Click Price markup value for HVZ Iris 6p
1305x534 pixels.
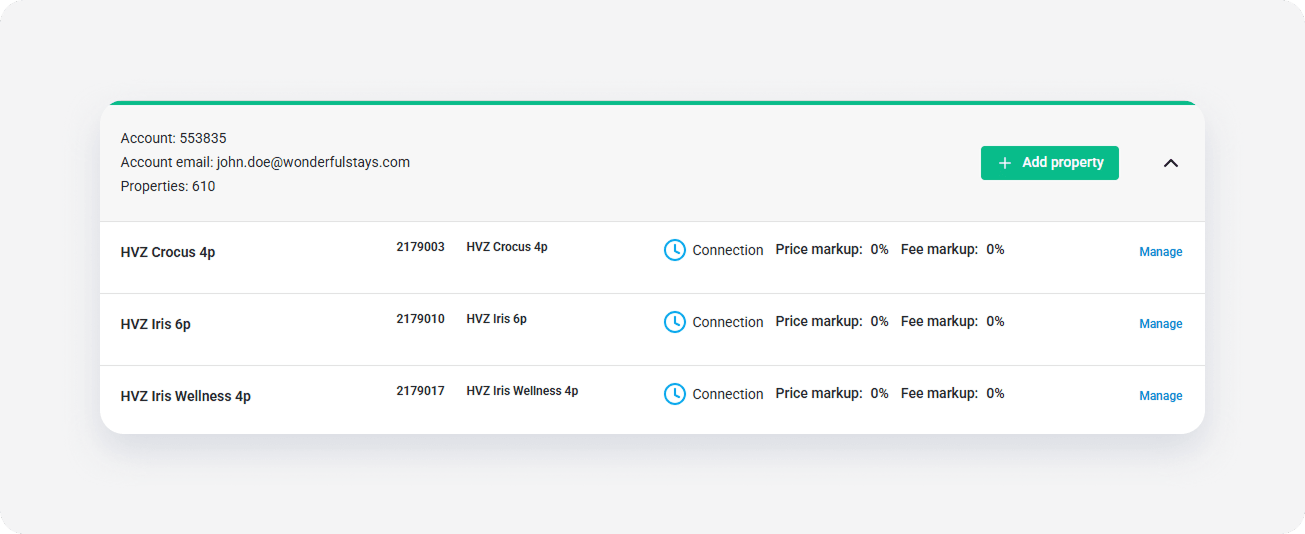coord(879,321)
